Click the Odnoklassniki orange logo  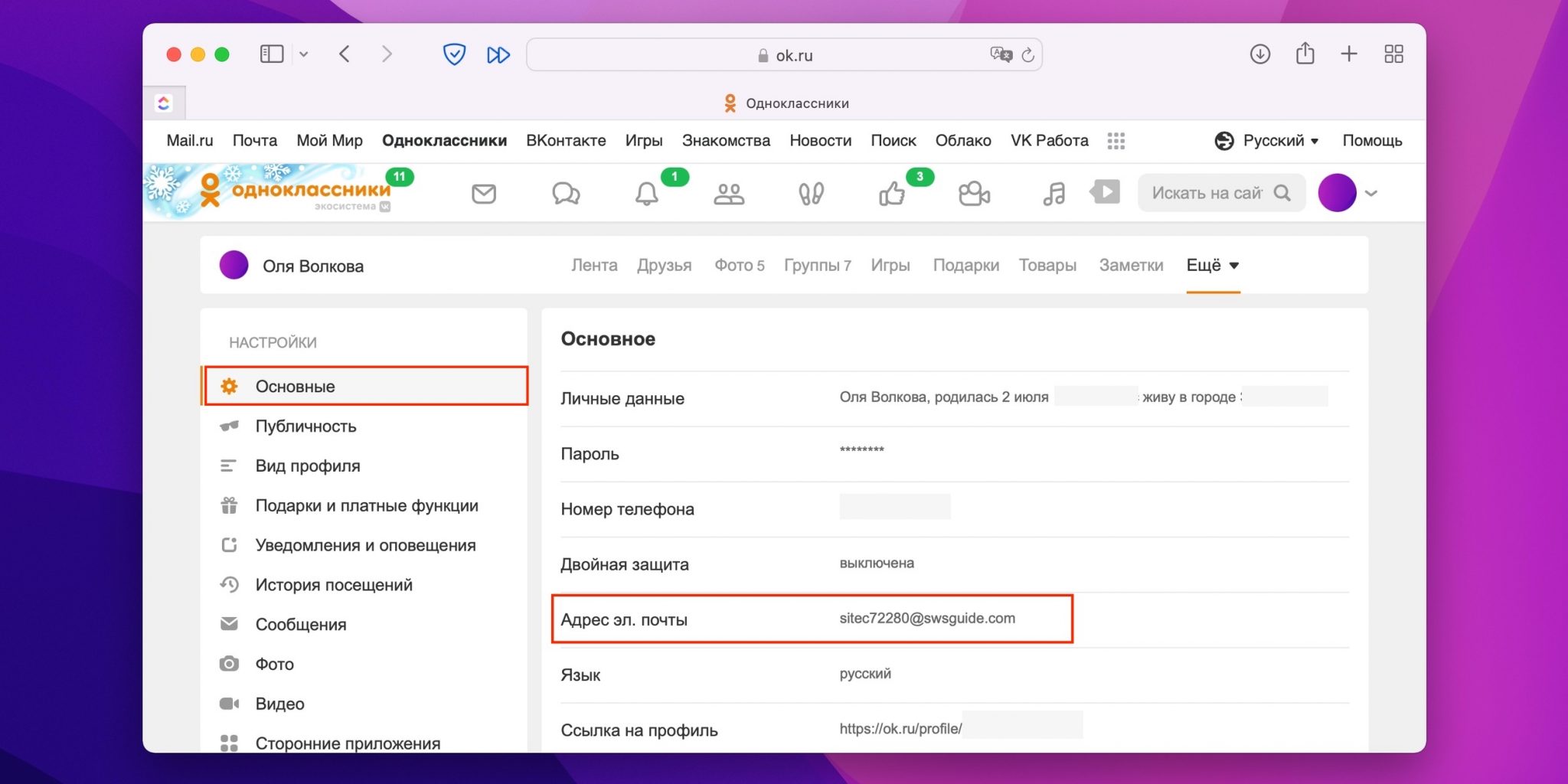(296, 190)
